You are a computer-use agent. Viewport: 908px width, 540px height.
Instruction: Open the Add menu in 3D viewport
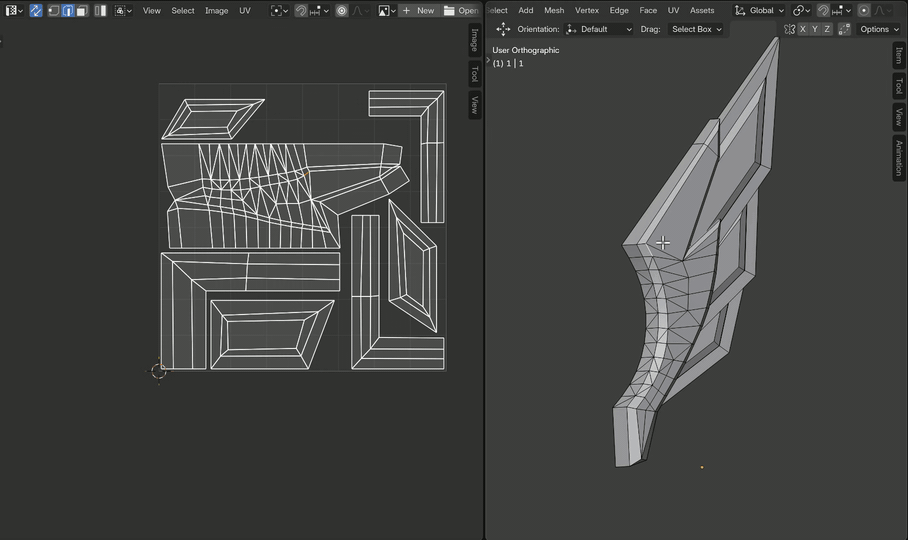(526, 10)
